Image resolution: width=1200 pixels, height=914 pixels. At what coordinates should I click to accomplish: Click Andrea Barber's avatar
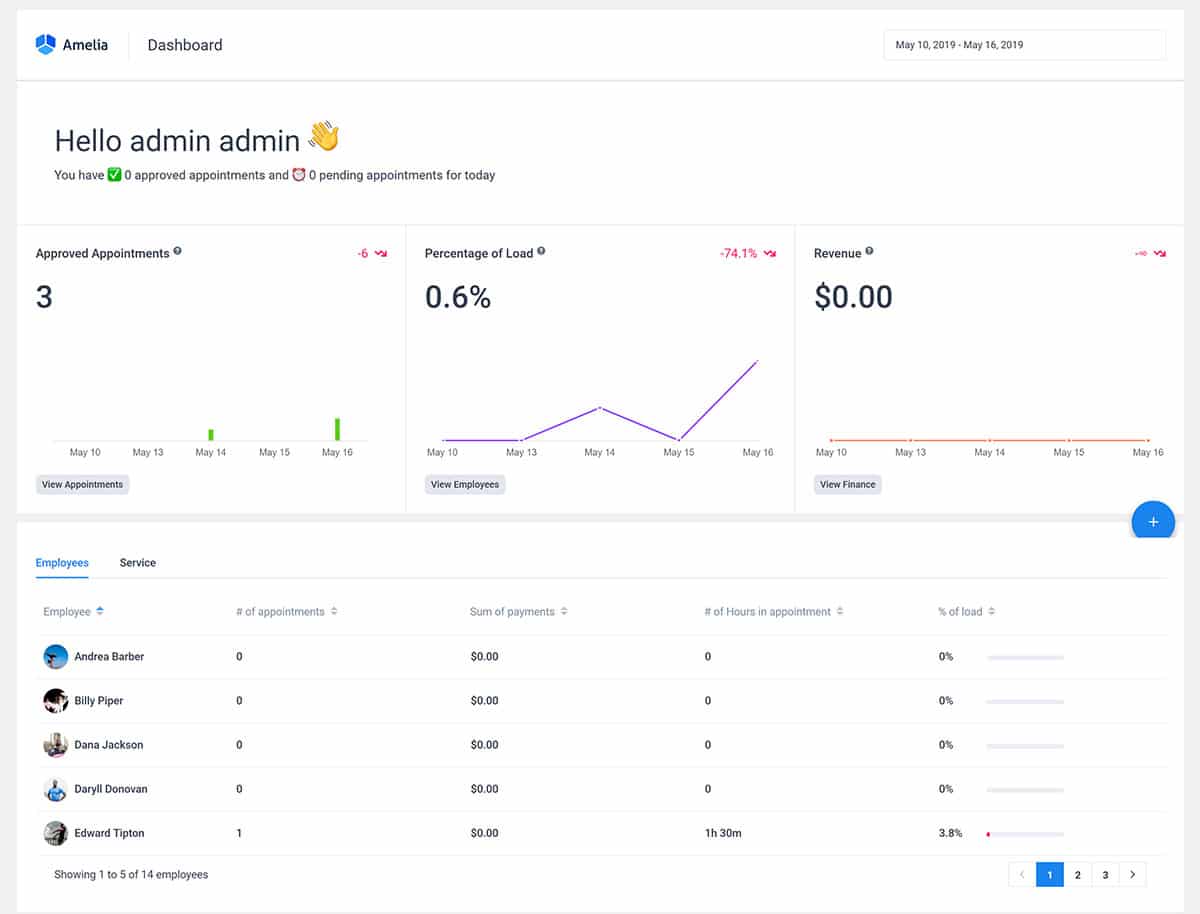coord(56,657)
